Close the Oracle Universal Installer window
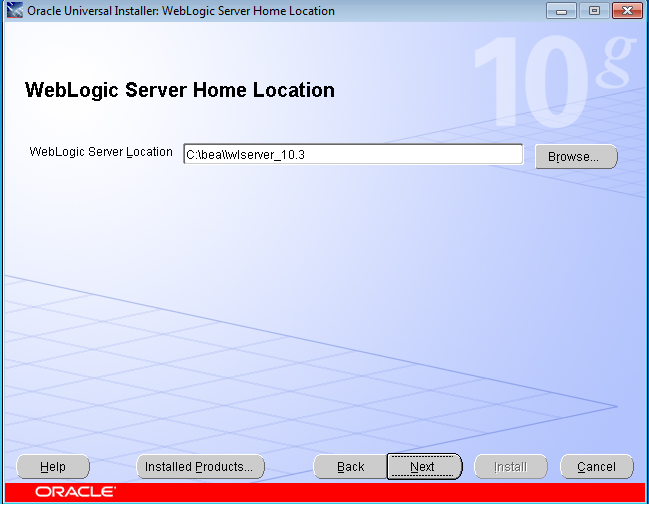This screenshot has width=649, height=513. (x=627, y=11)
